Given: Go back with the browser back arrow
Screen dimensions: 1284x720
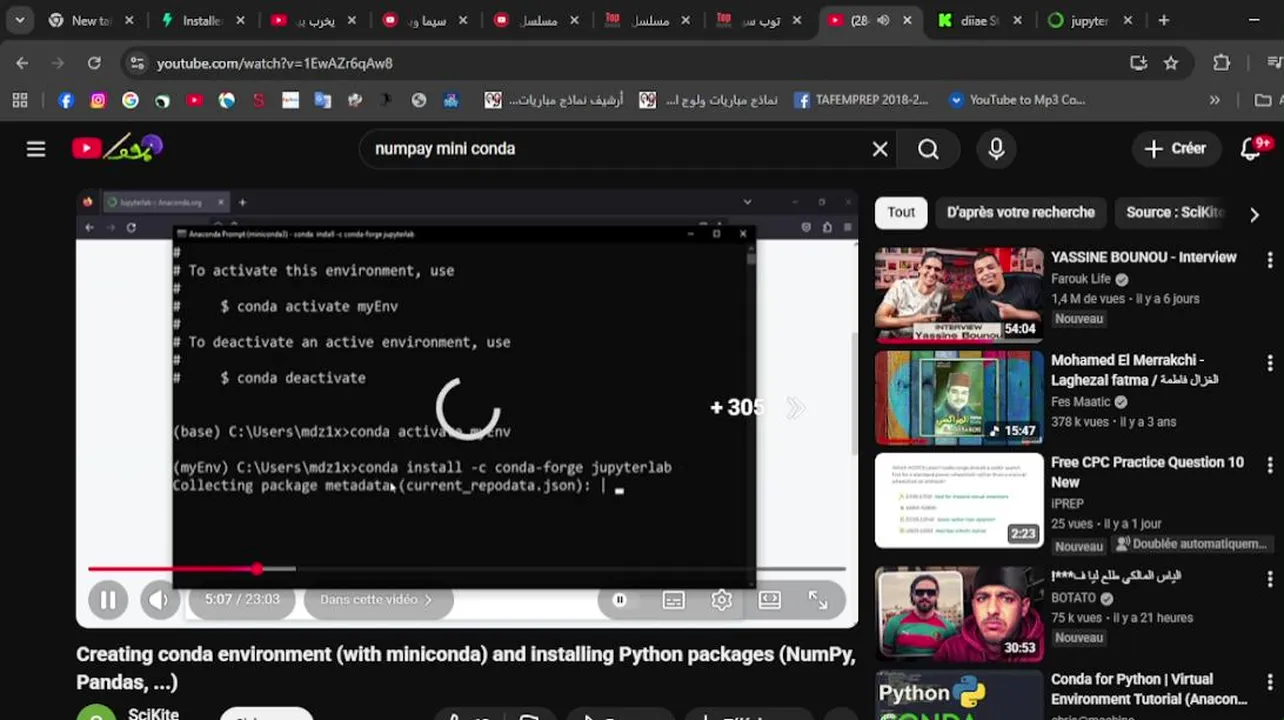Looking at the screenshot, I should tap(22, 63).
